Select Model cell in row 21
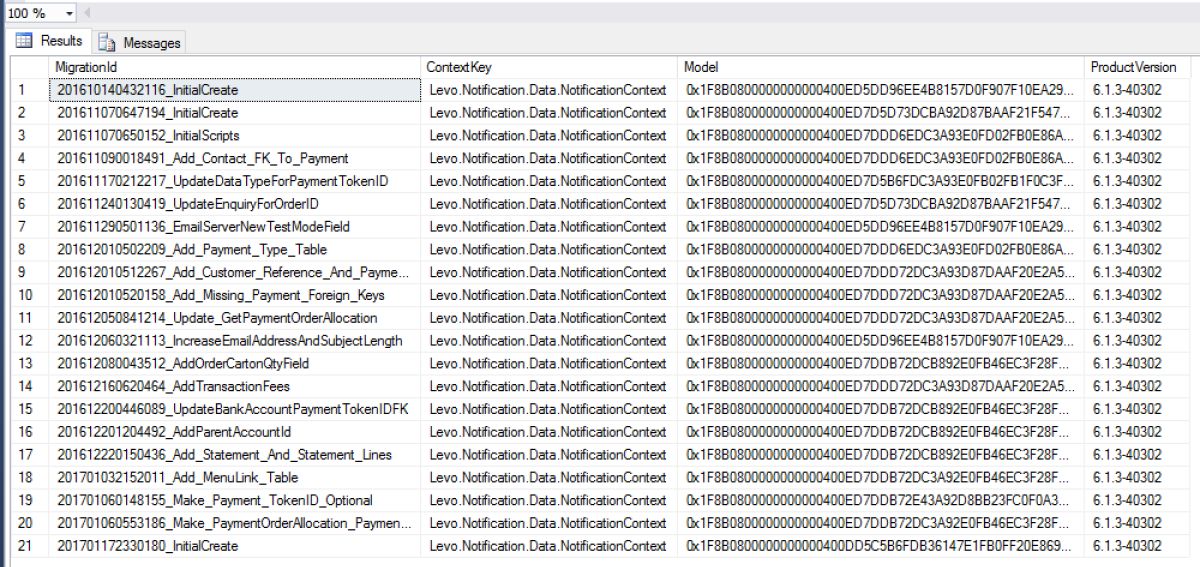Viewport: 1200px width, 567px height. [881, 546]
